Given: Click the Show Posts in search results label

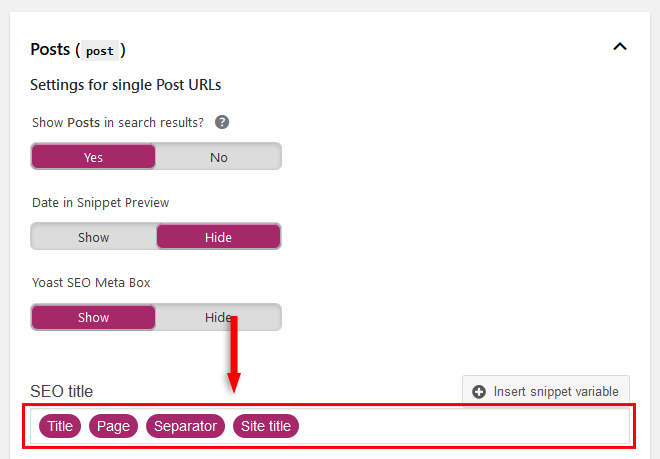Looking at the screenshot, I should (x=118, y=123).
